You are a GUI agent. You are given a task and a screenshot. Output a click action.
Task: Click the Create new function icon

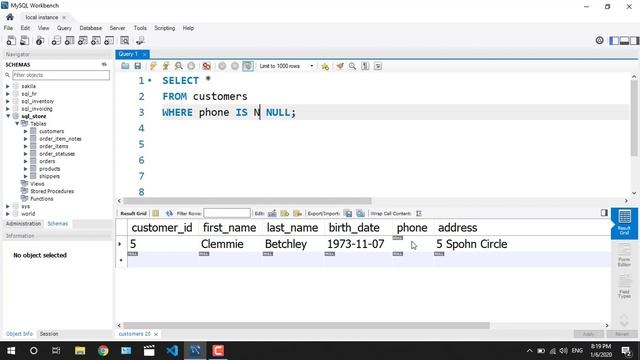click(x=109, y=40)
